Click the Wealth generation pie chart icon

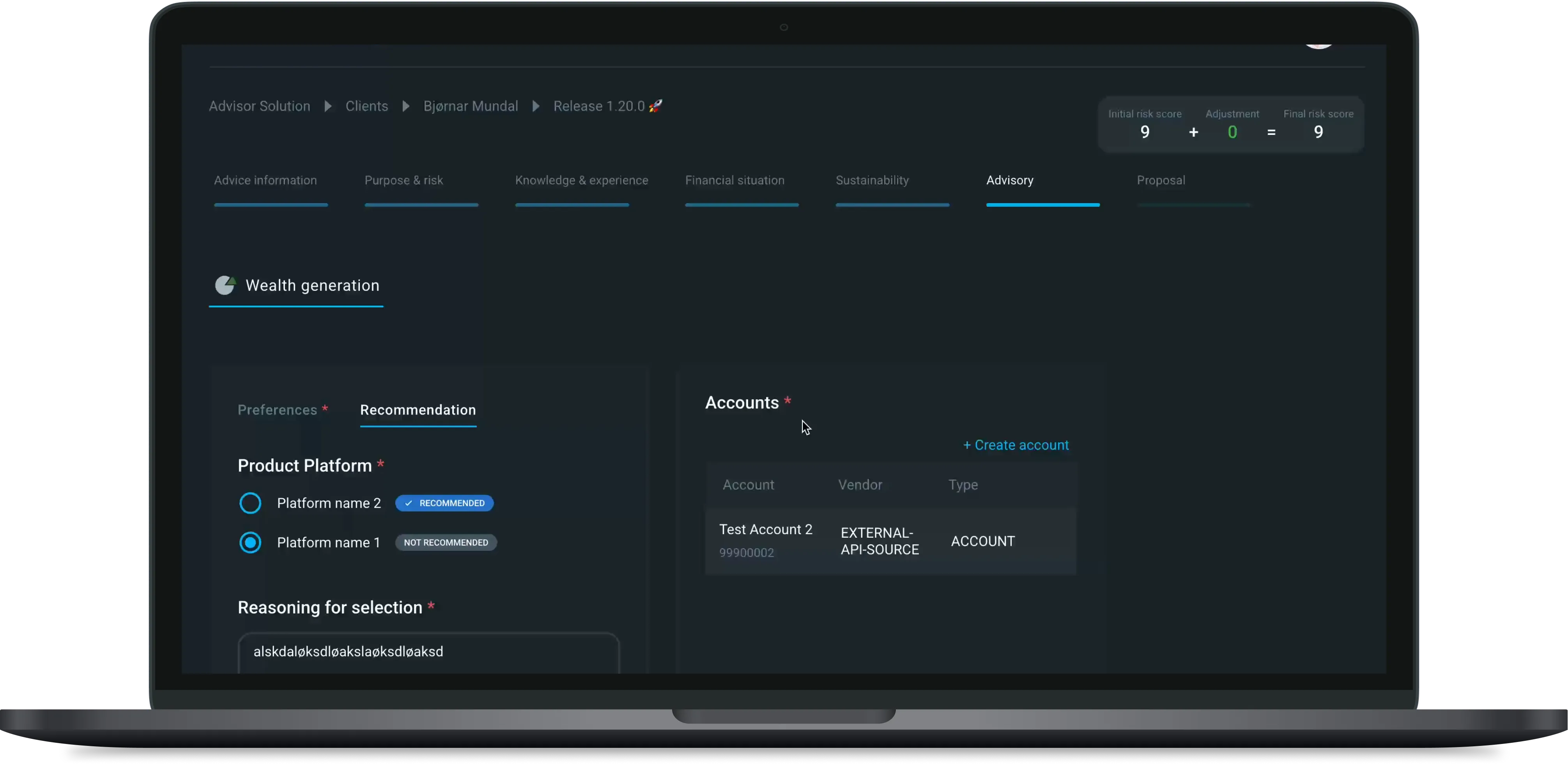point(225,285)
